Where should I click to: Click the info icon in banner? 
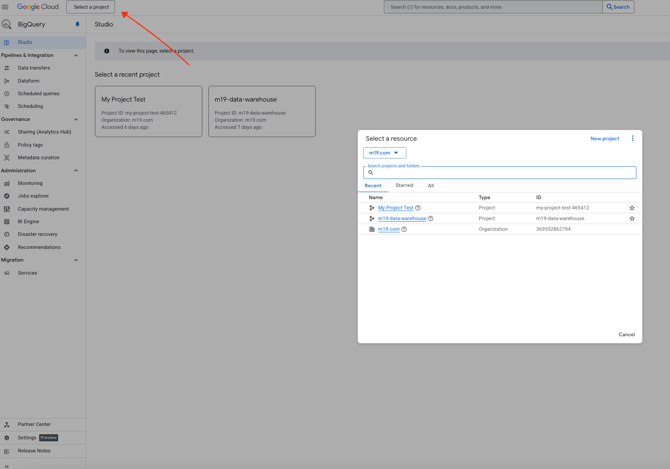[x=106, y=51]
